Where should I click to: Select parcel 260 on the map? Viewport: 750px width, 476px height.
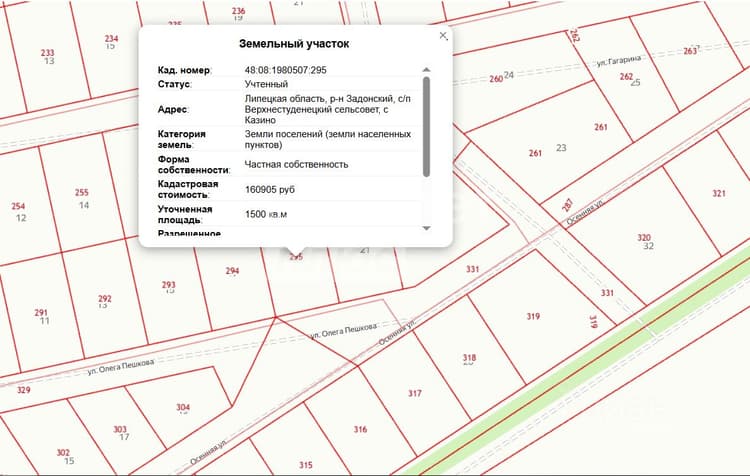click(496, 79)
